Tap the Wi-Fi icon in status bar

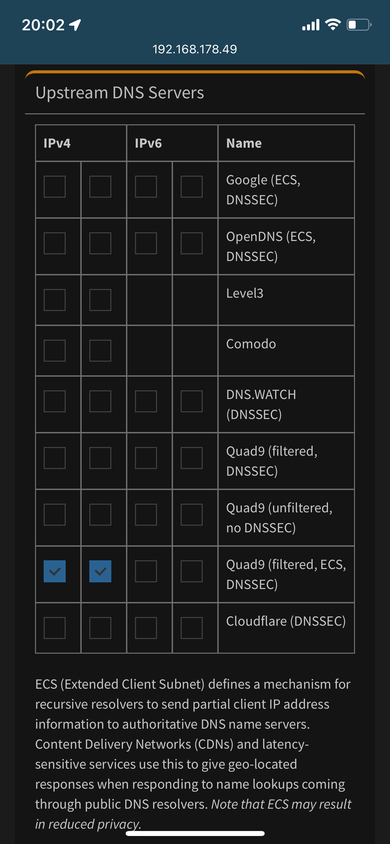[x=334, y=24]
